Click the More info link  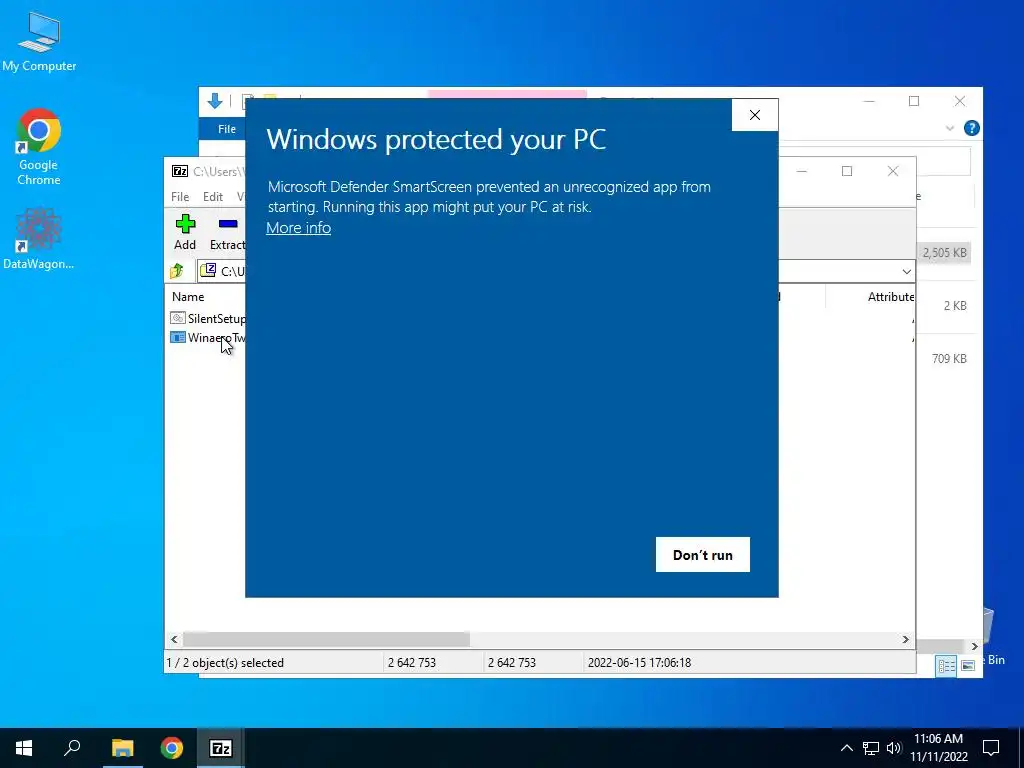coord(298,228)
